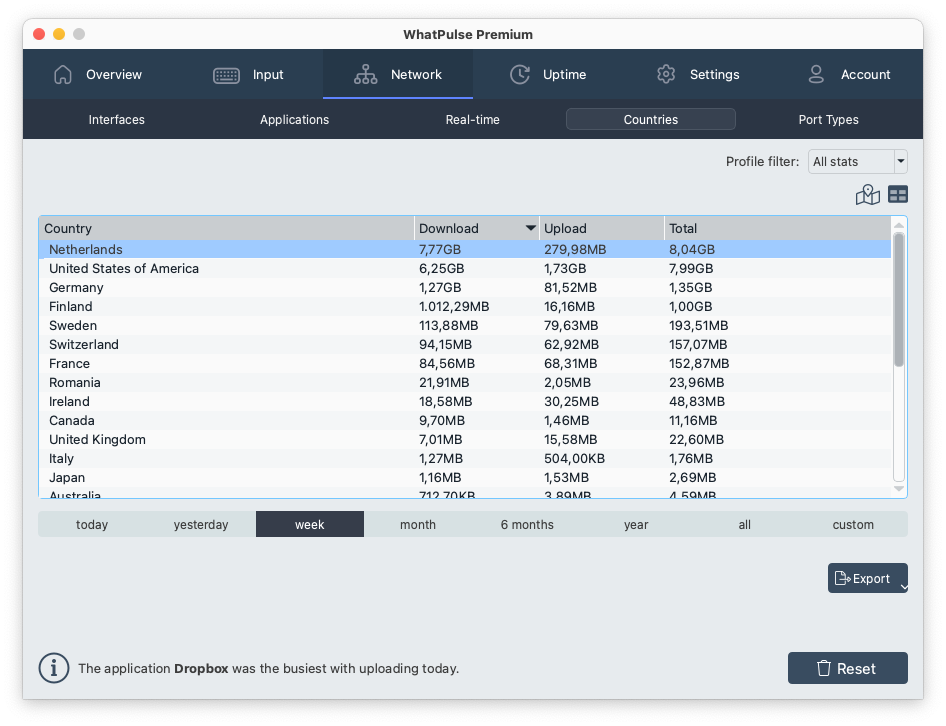Image resolution: width=946 pixels, height=726 pixels.
Task: Click the Dropbox name in status message
Action: point(201,669)
